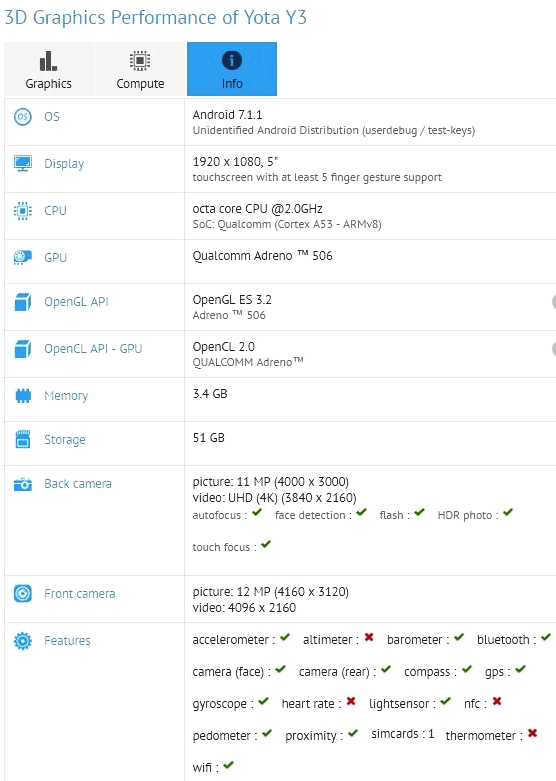The height and width of the screenshot is (781, 556).
Task: Select the Info tab
Action: point(232,69)
